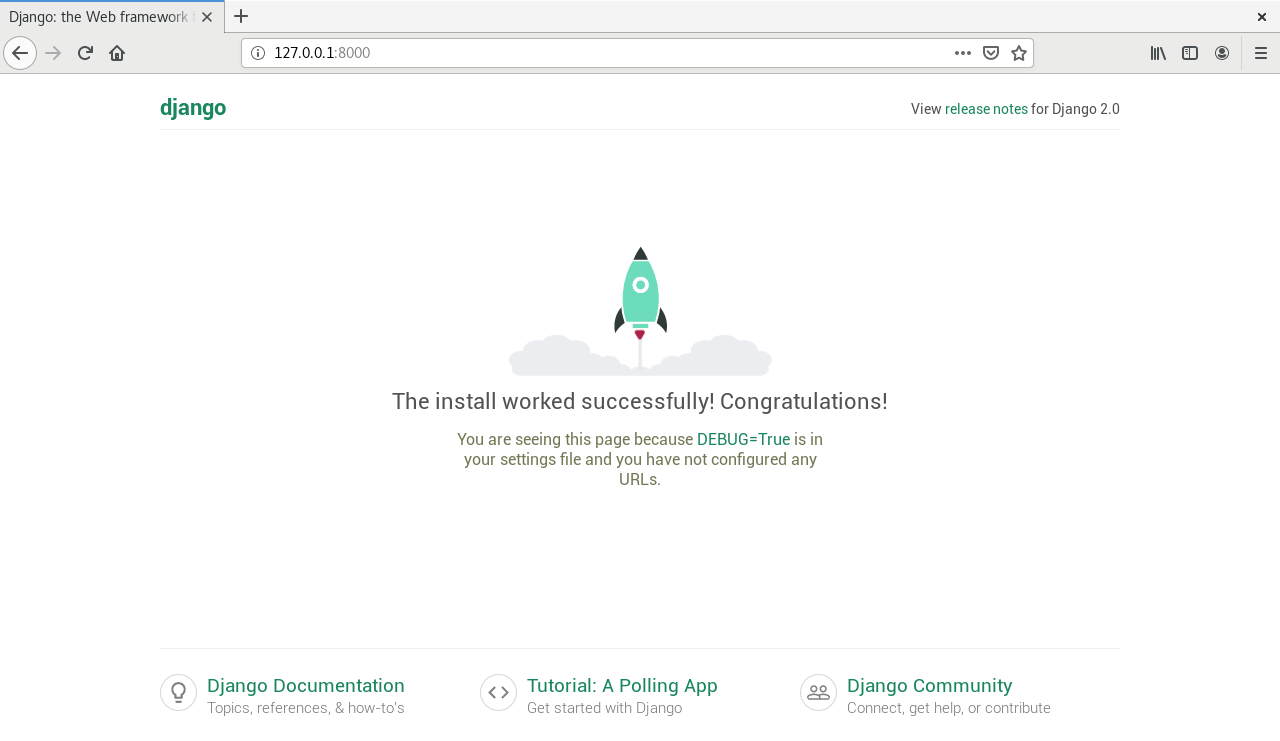Click the people community icon
Image resolution: width=1280 pixels, height=741 pixels.
[x=818, y=692]
